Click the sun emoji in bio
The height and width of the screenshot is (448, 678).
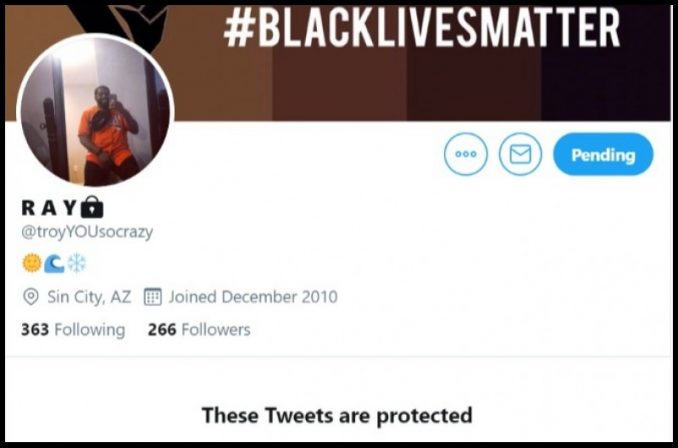coord(32,263)
